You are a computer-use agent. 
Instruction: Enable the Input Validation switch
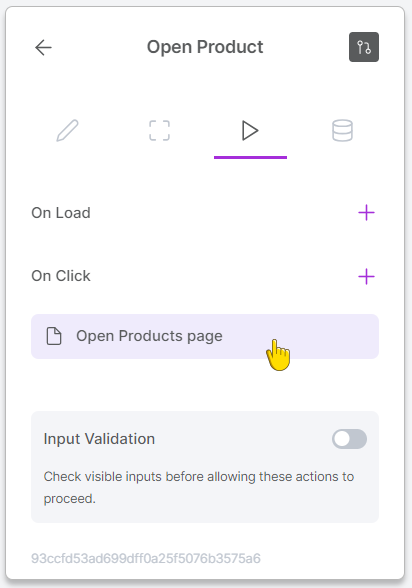[349, 439]
